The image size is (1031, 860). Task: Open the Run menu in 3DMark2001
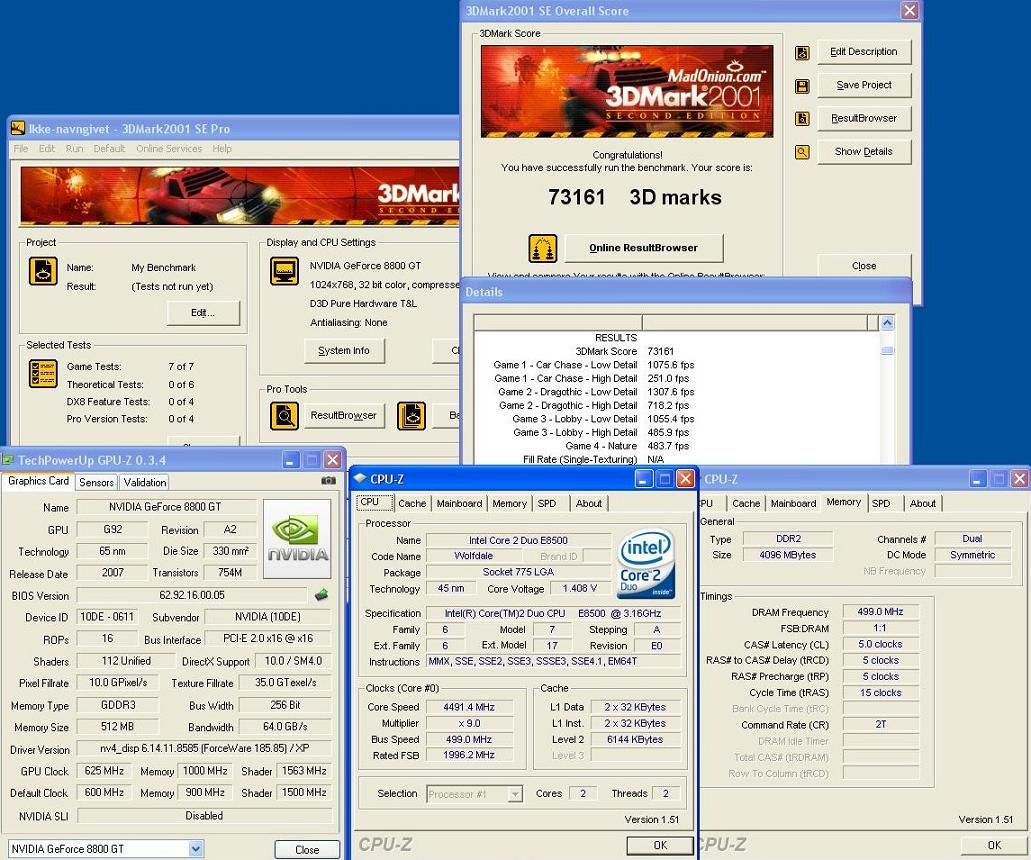[x=74, y=149]
